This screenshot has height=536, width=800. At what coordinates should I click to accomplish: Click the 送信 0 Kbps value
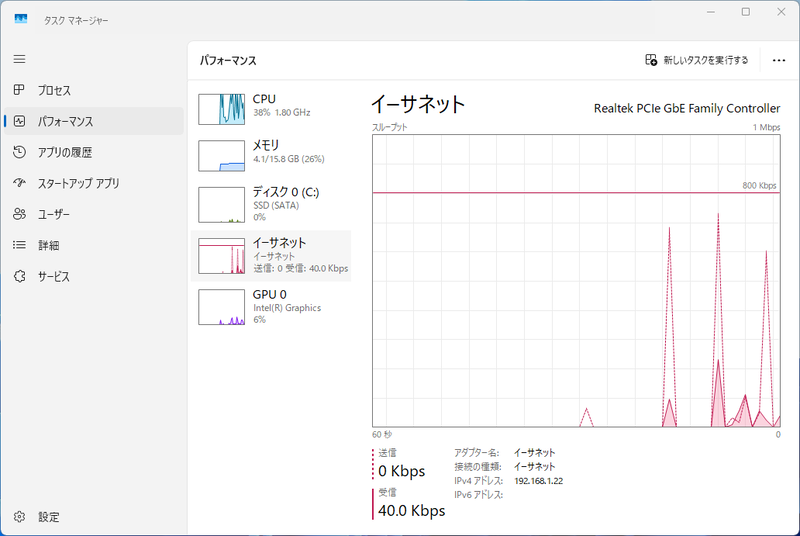402,471
